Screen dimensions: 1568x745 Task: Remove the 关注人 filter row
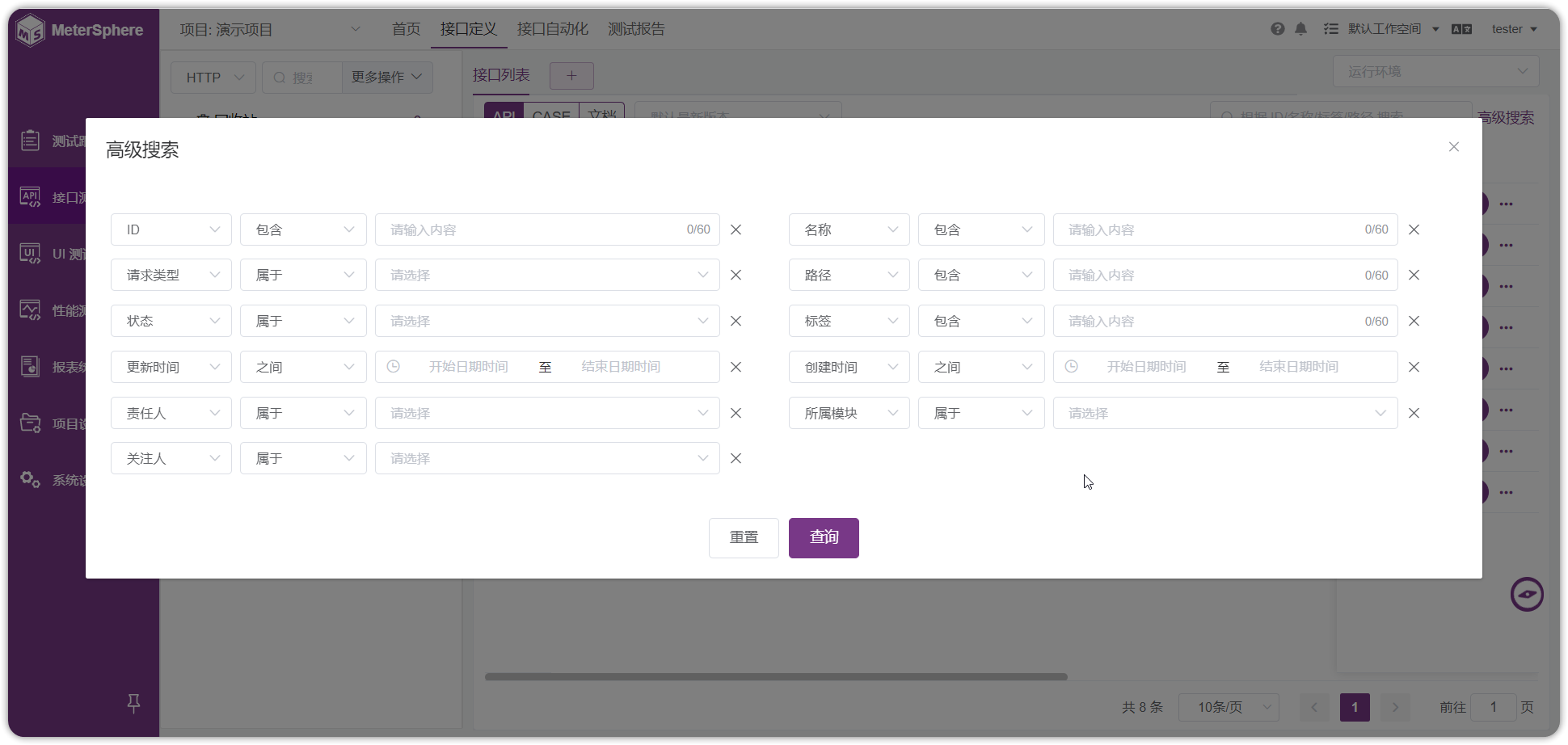(736, 458)
